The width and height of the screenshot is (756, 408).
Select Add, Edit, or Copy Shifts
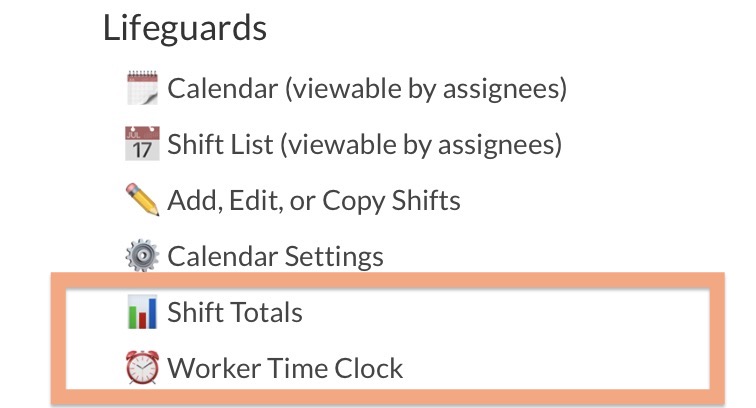[x=314, y=200]
